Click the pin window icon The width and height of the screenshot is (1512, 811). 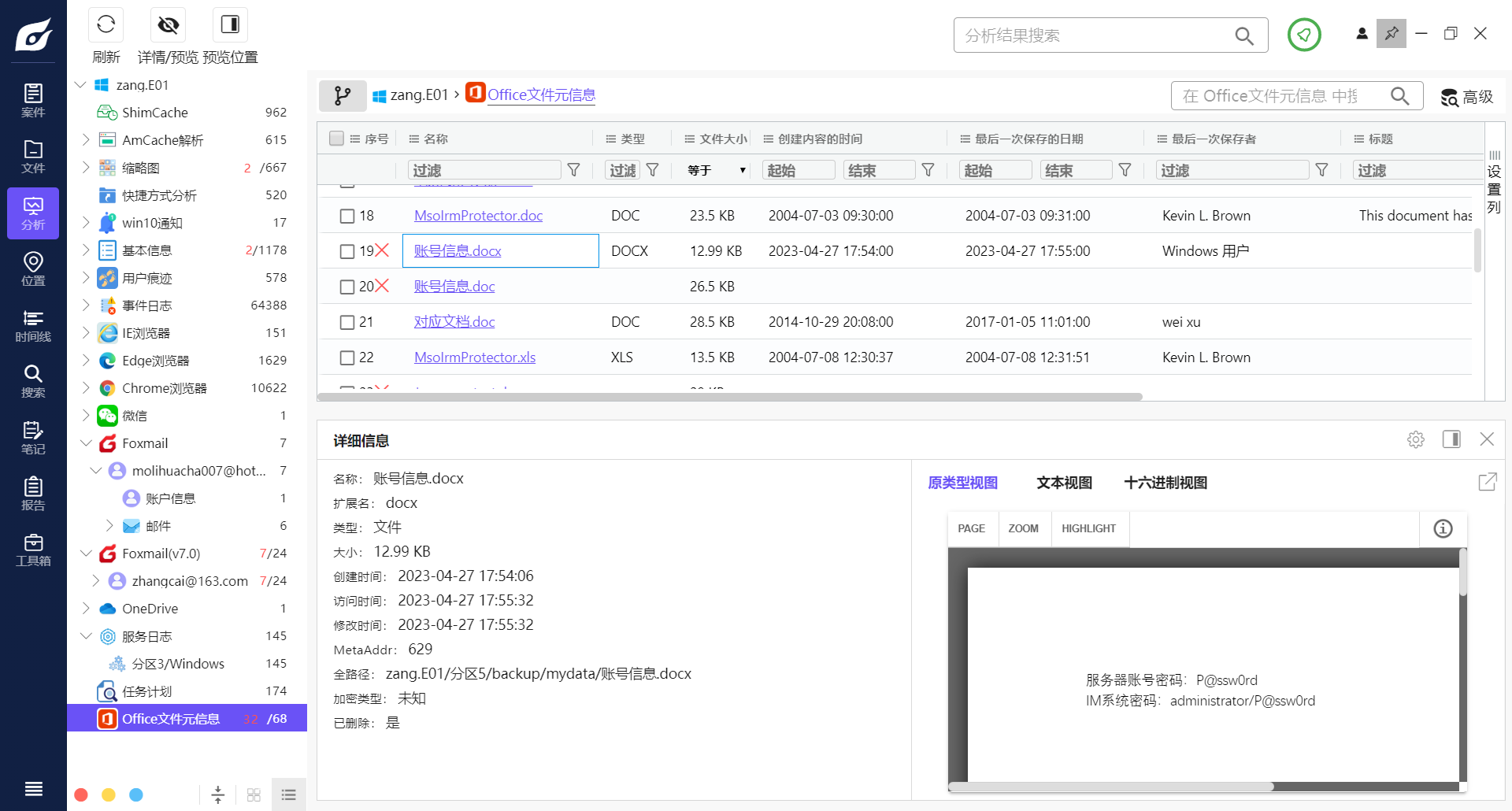point(1392,33)
